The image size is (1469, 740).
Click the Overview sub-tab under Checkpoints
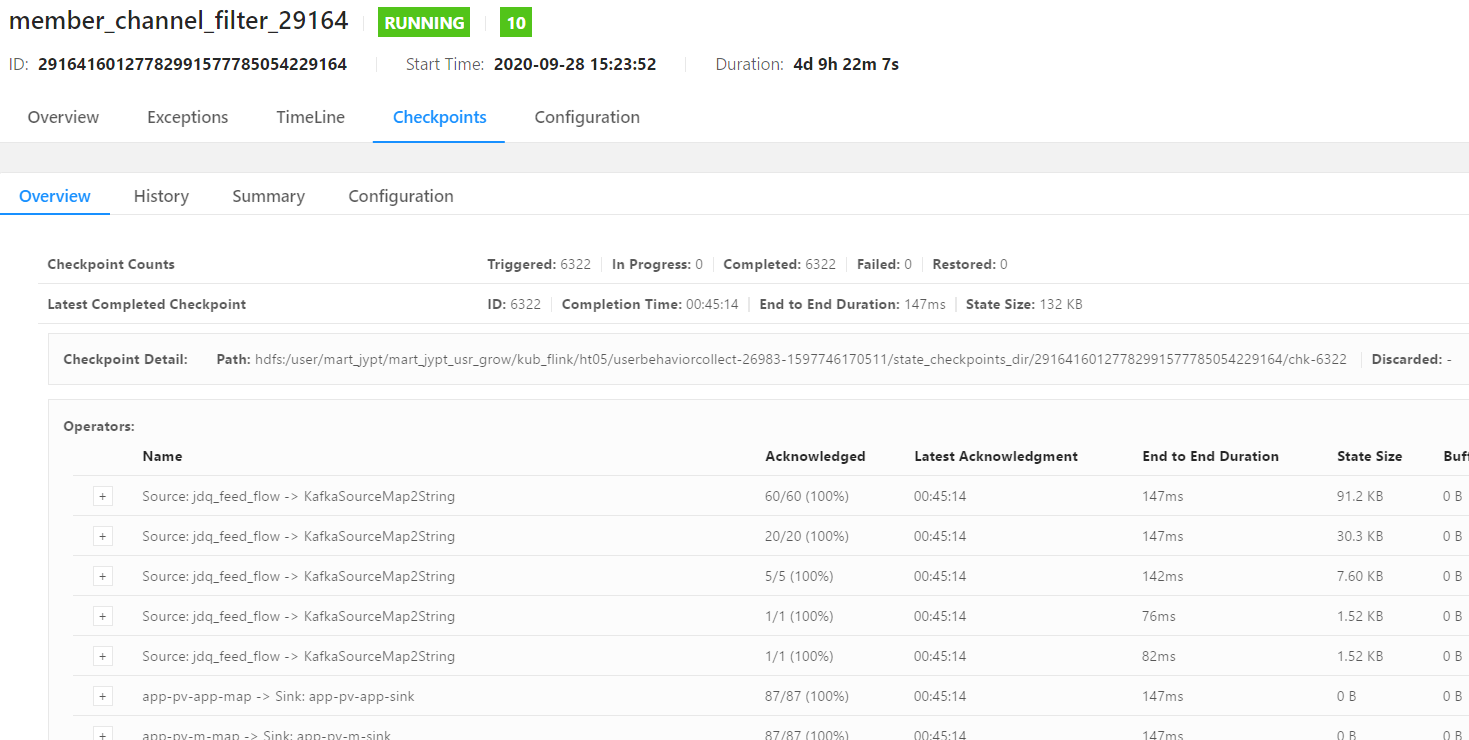coord(55,196)
